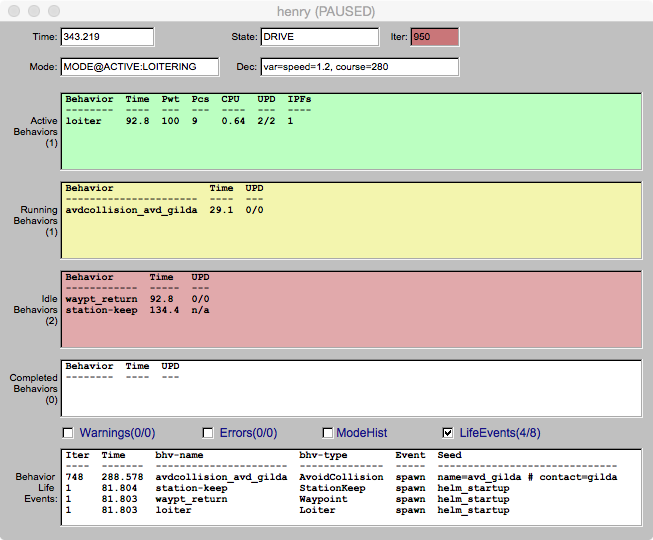Image resolution: width=653 pixels, height=540 pixels.
Task: Click inside the empty Completed Behaviors panel
Action: 350,395
